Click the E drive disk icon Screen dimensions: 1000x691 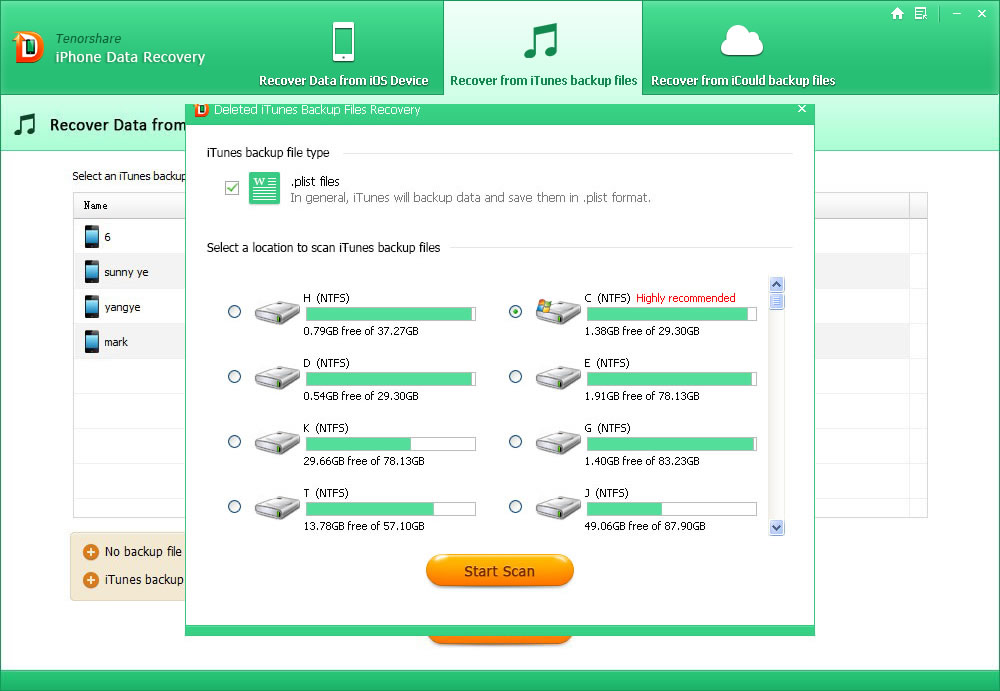(x=558, y=377)
